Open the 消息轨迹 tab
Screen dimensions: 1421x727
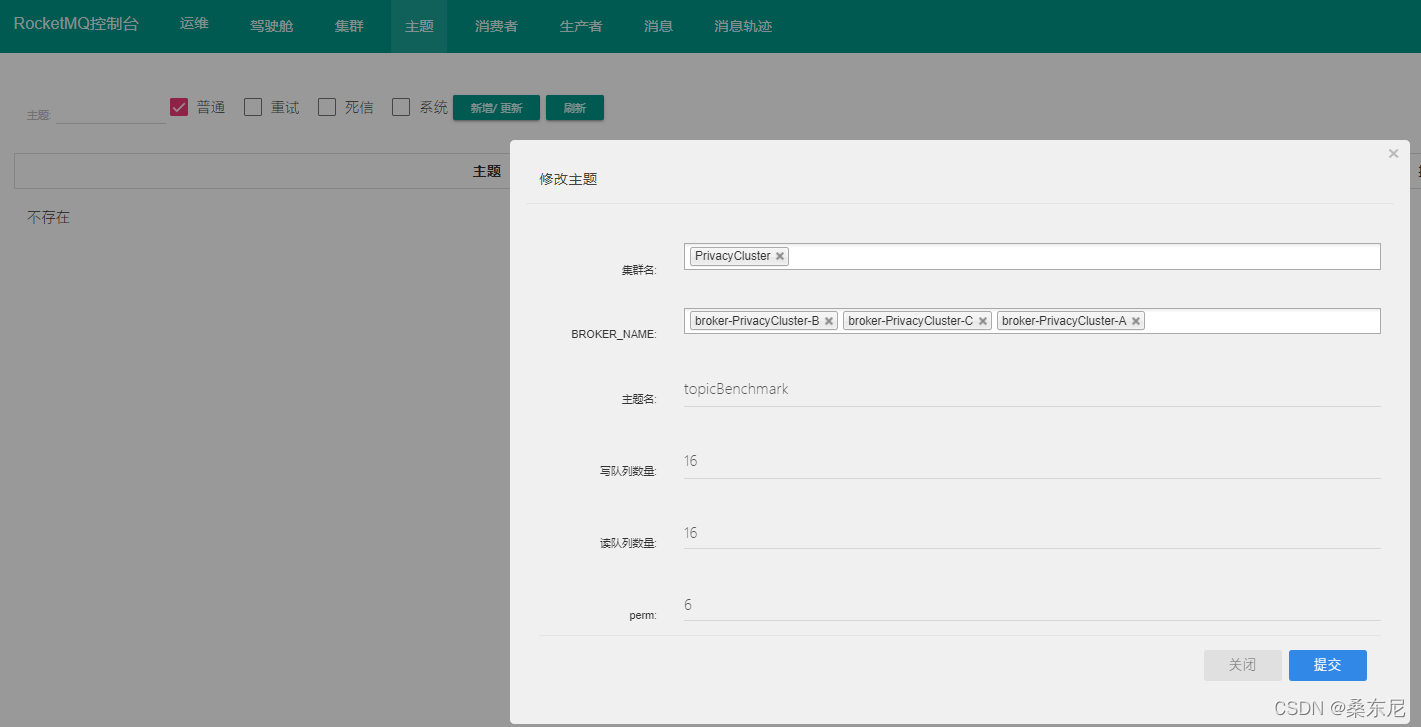click(743, 26)
